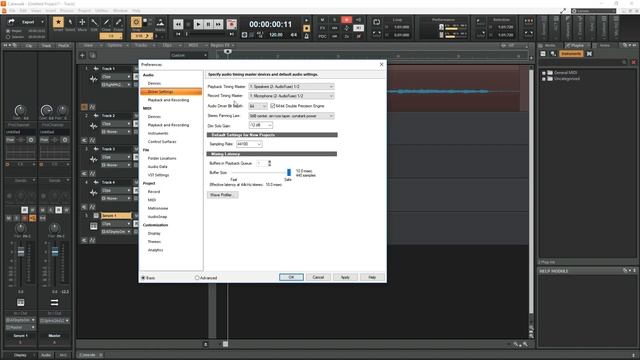640x360 pixels.
Task: Click the Instruments filter button in browser
Action: (571, 54)
